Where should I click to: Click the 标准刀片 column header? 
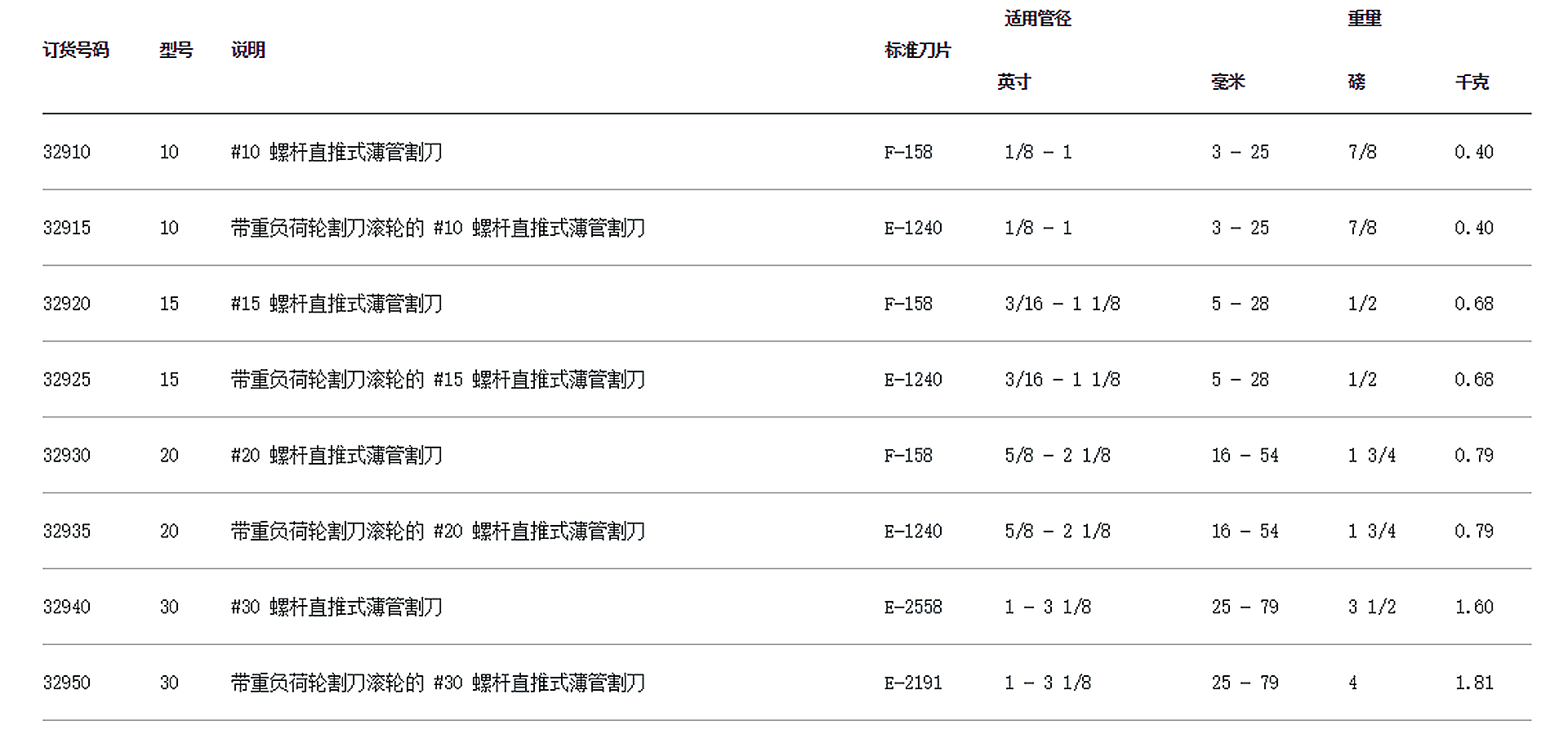[x=918, y=51]
